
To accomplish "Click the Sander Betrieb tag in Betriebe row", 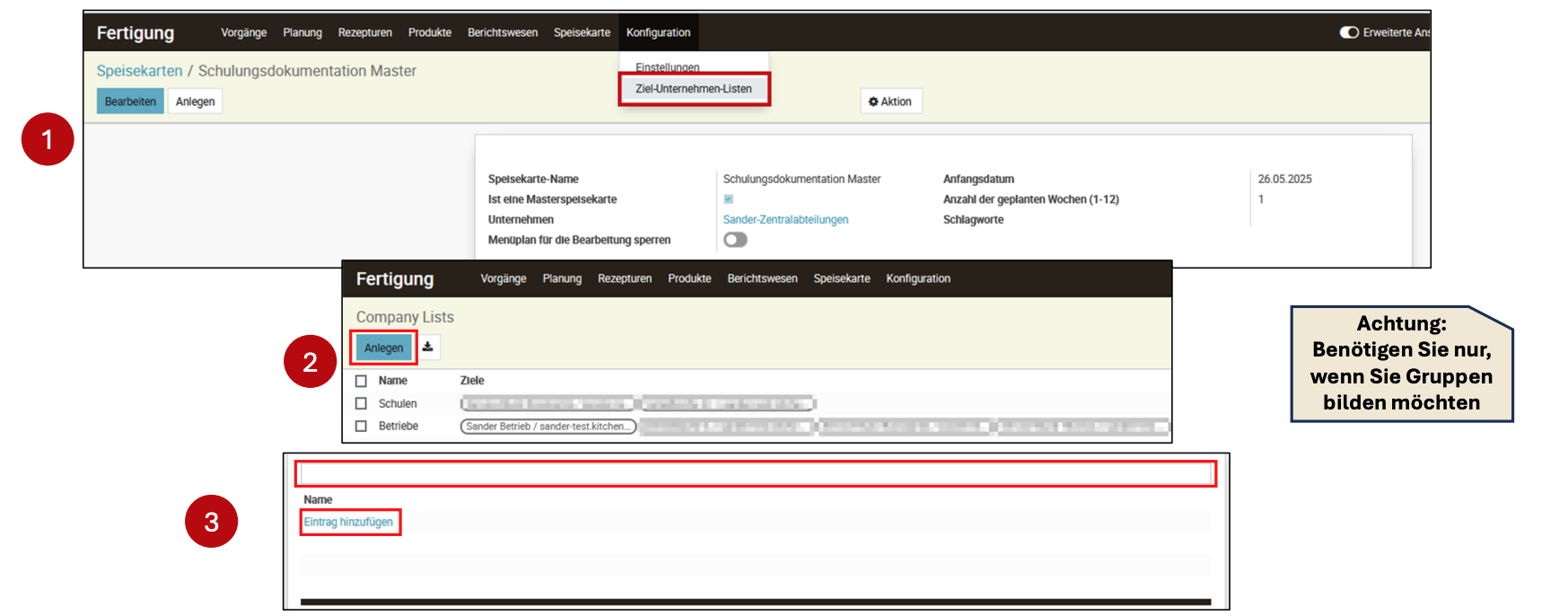I will tap(547, 427).
